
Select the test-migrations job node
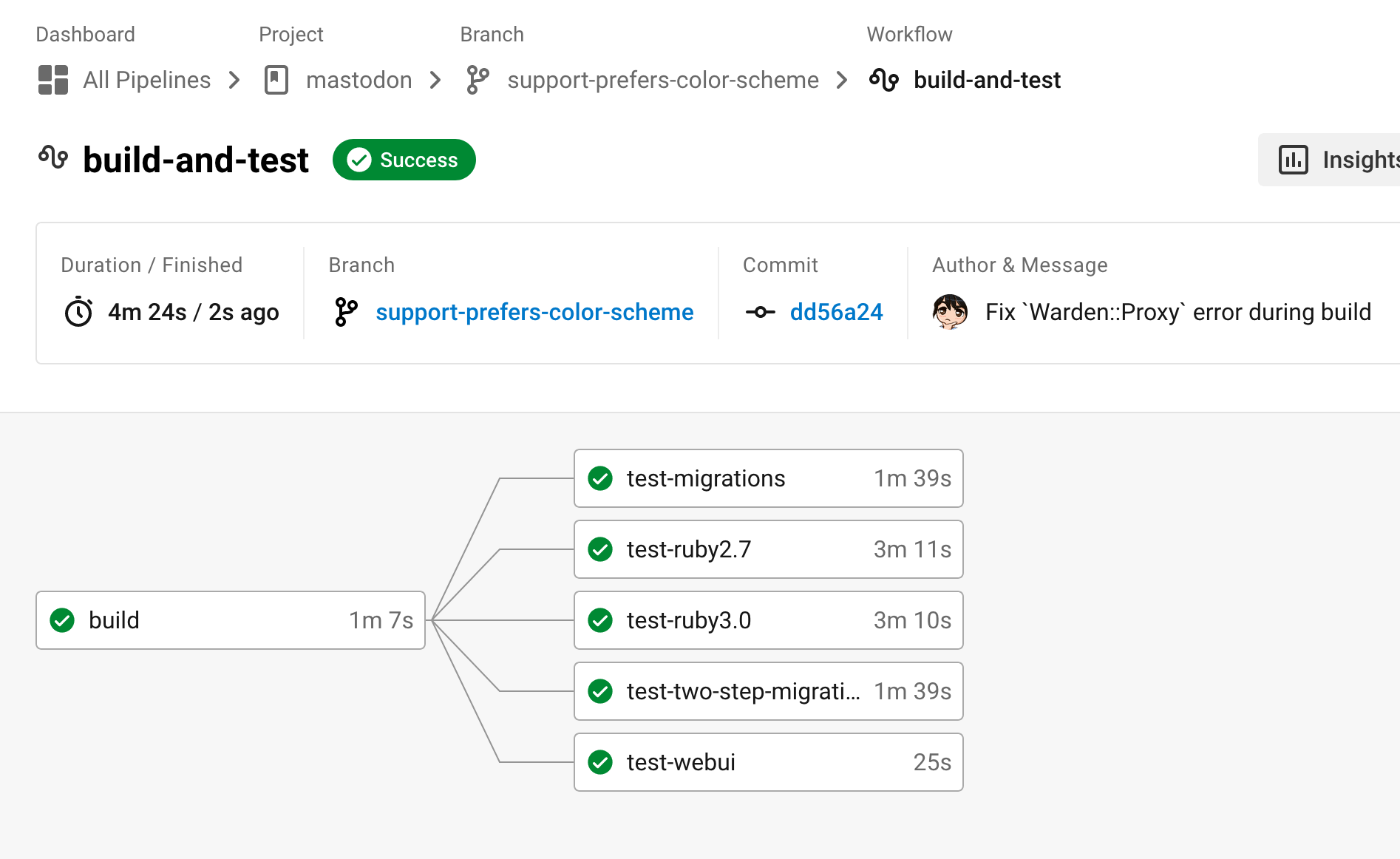(768, 478)
